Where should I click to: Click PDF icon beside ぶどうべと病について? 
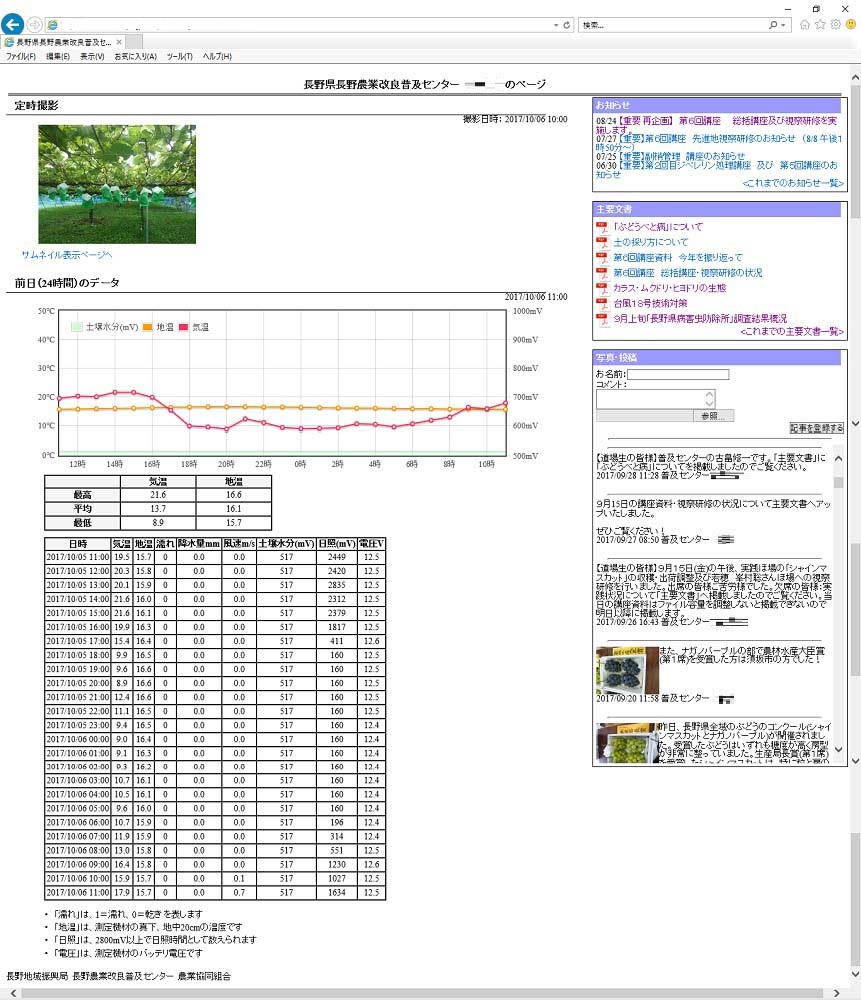(601, 228)
